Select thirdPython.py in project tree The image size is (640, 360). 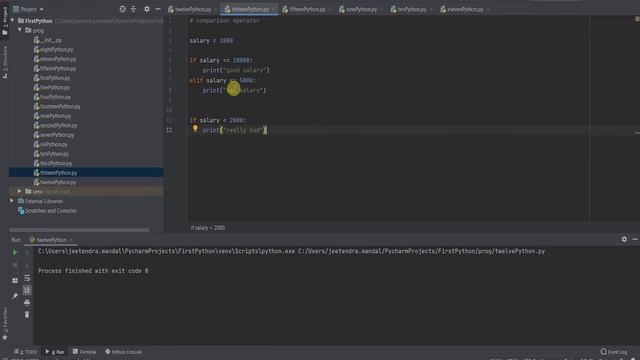[53, 163]
